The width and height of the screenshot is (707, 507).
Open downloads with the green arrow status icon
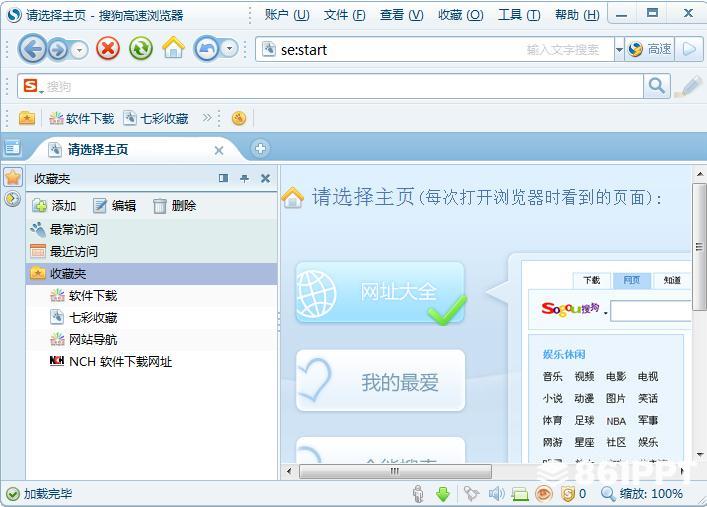click(443, 493)
